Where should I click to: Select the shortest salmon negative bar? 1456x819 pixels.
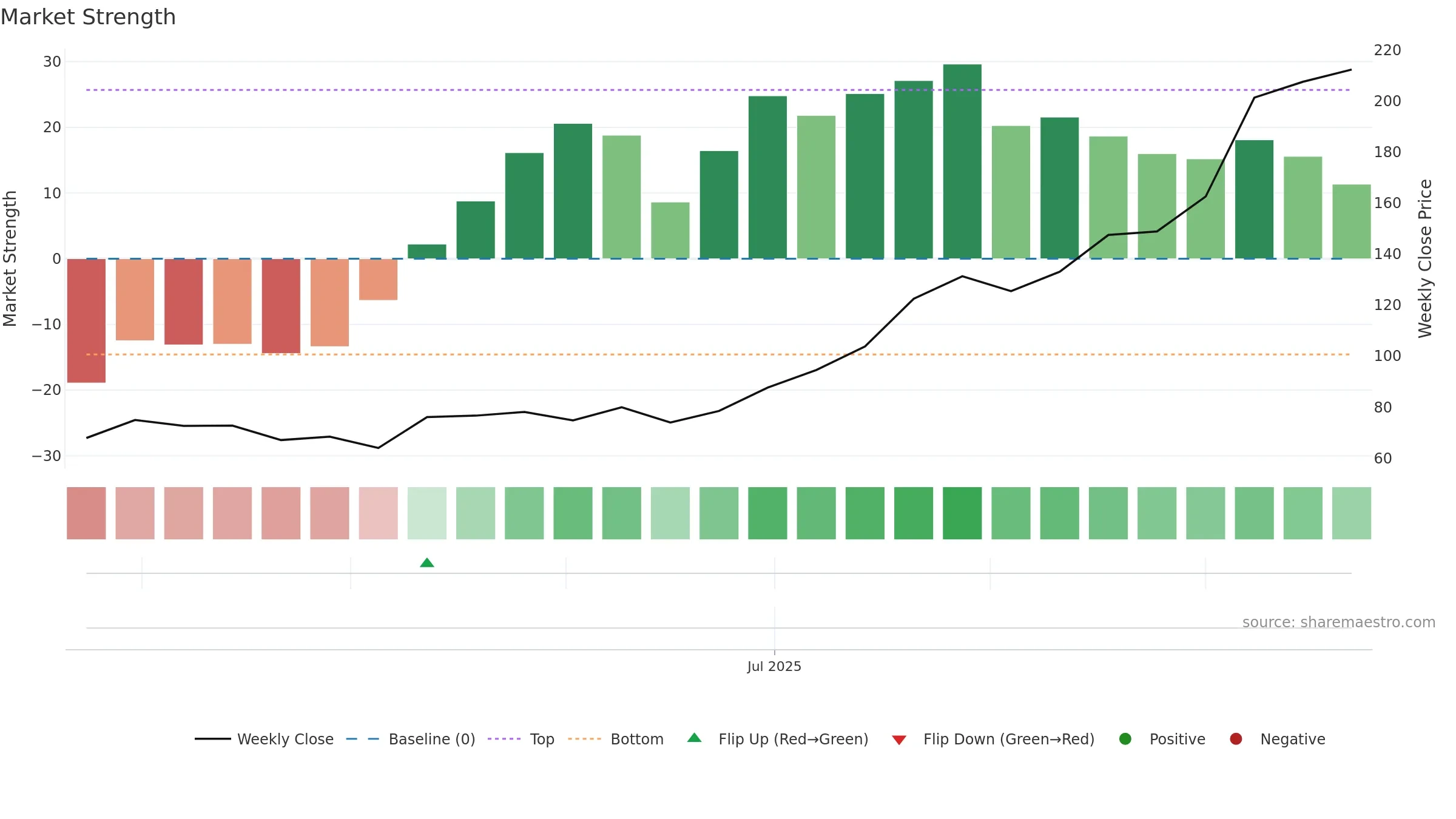pos(378,279)
